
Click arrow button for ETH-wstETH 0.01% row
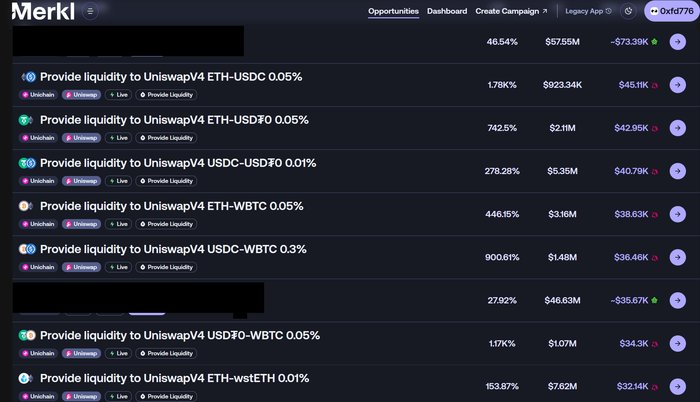pos(677,386)
